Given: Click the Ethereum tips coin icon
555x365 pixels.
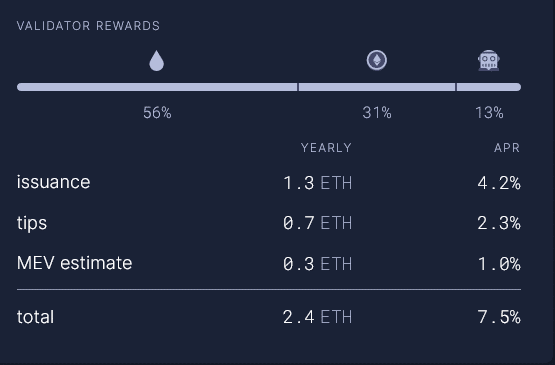Looking at the screenshot, I should pos(377,60).
